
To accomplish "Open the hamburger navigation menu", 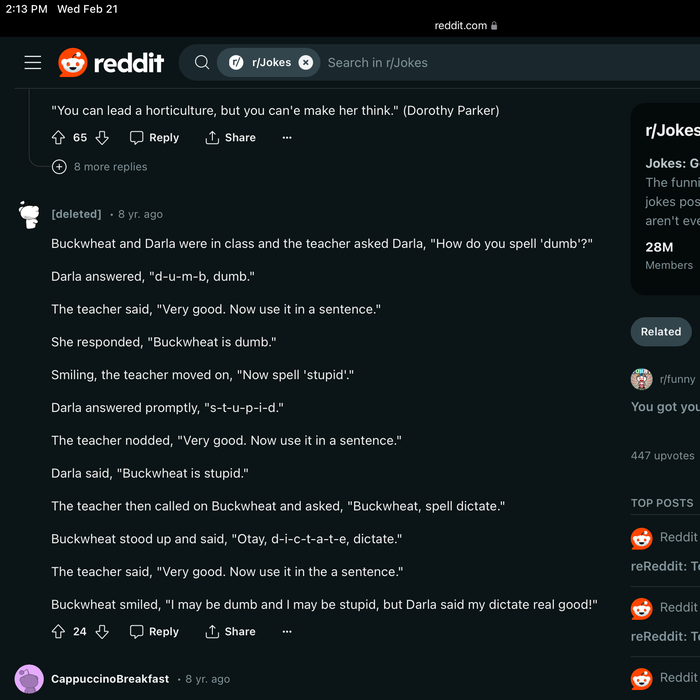I will pyautogui.click(x=33, y=62).
